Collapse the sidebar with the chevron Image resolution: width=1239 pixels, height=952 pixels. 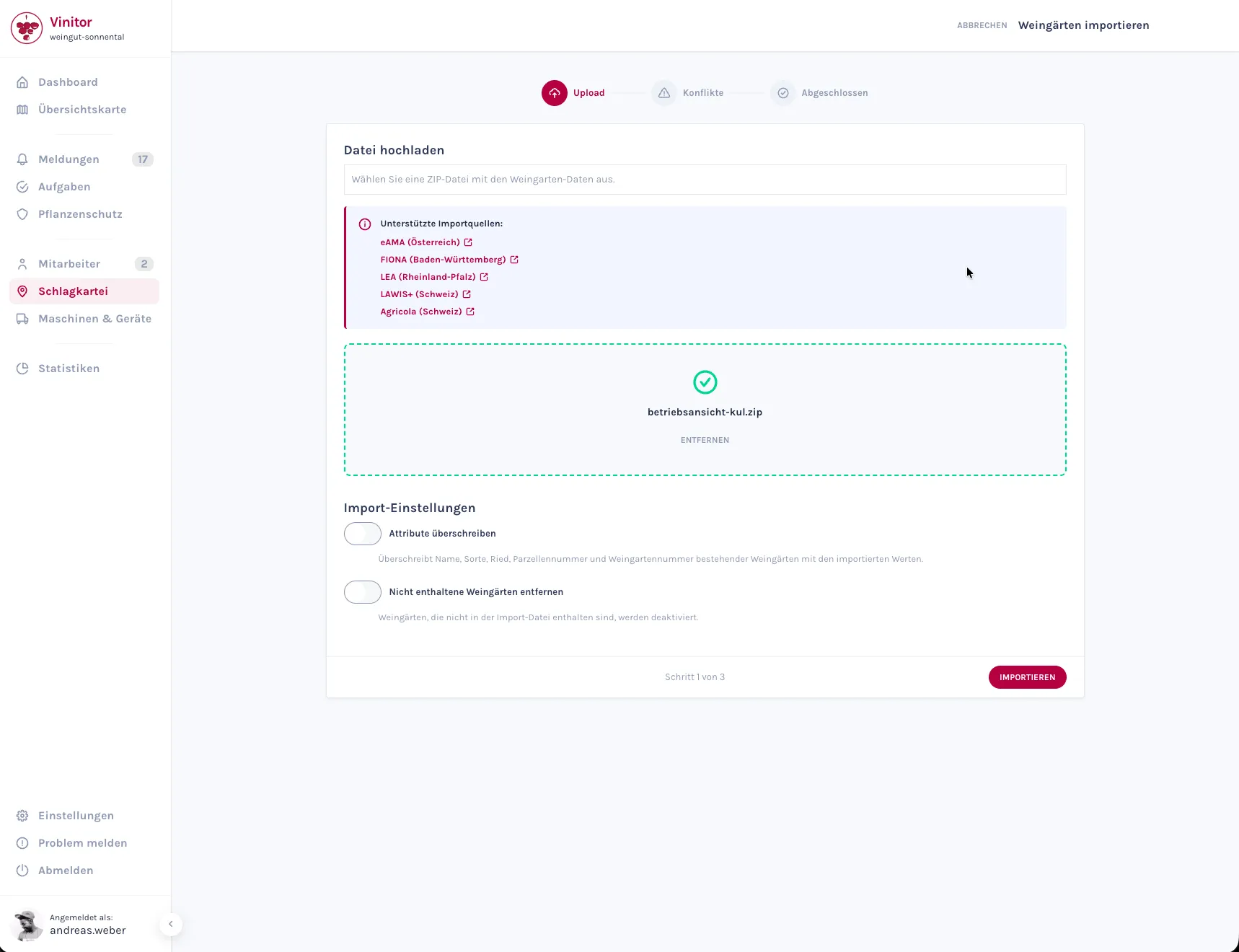171,924
